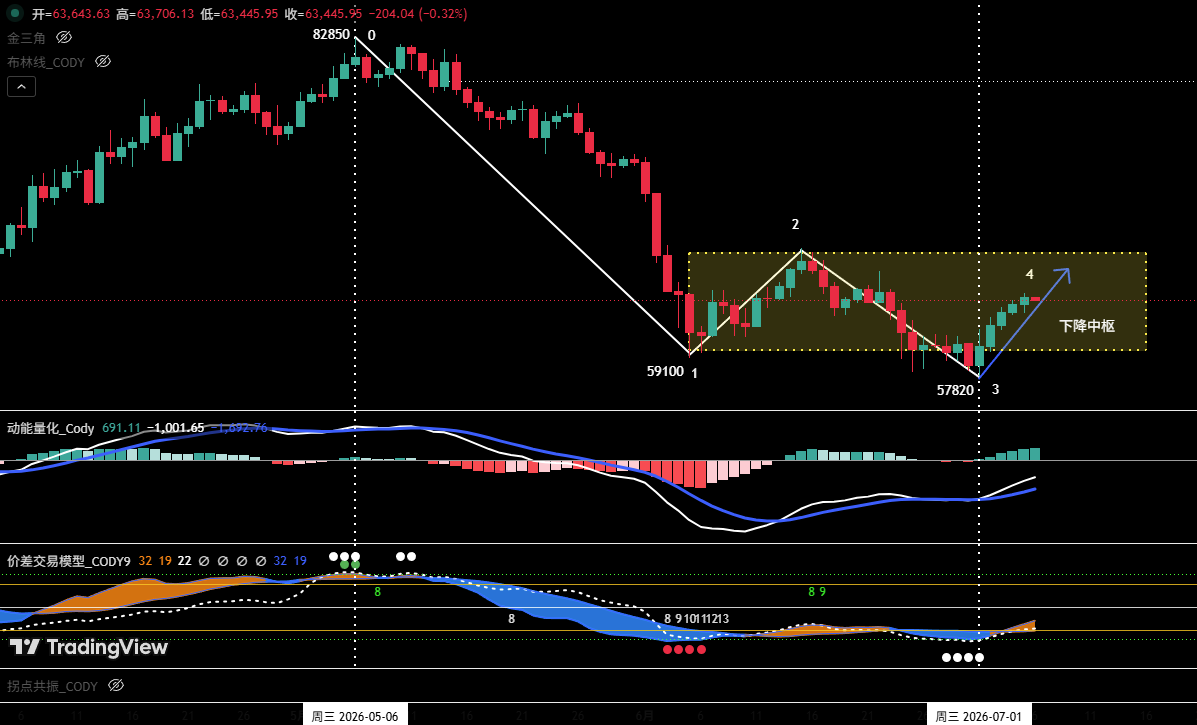The width and height of the screenshot is (1197, 725).
Task: Click the 下降中枢 text label
Action: pos(1087,326)
